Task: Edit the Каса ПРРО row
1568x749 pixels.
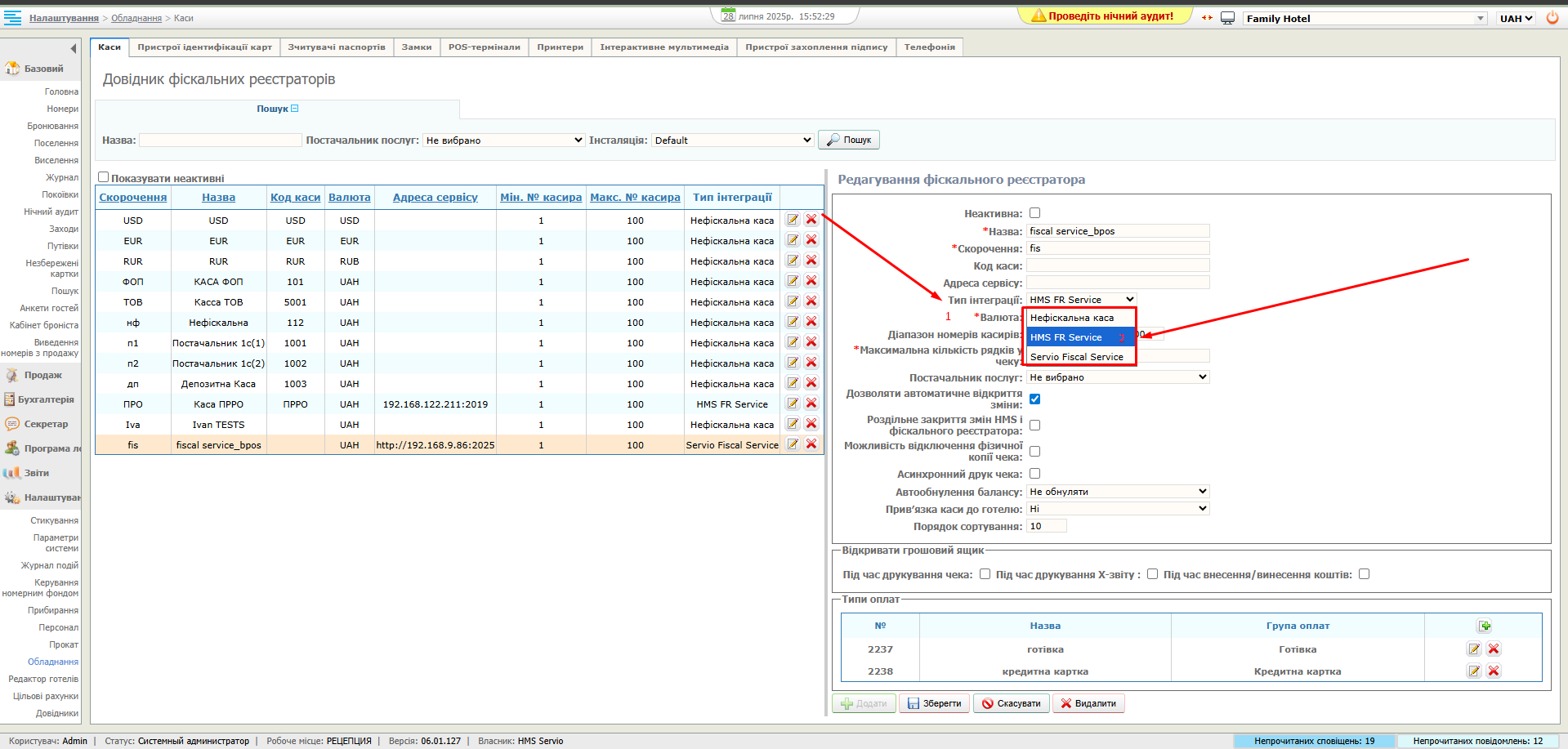Action: click(x=793, y=403)
